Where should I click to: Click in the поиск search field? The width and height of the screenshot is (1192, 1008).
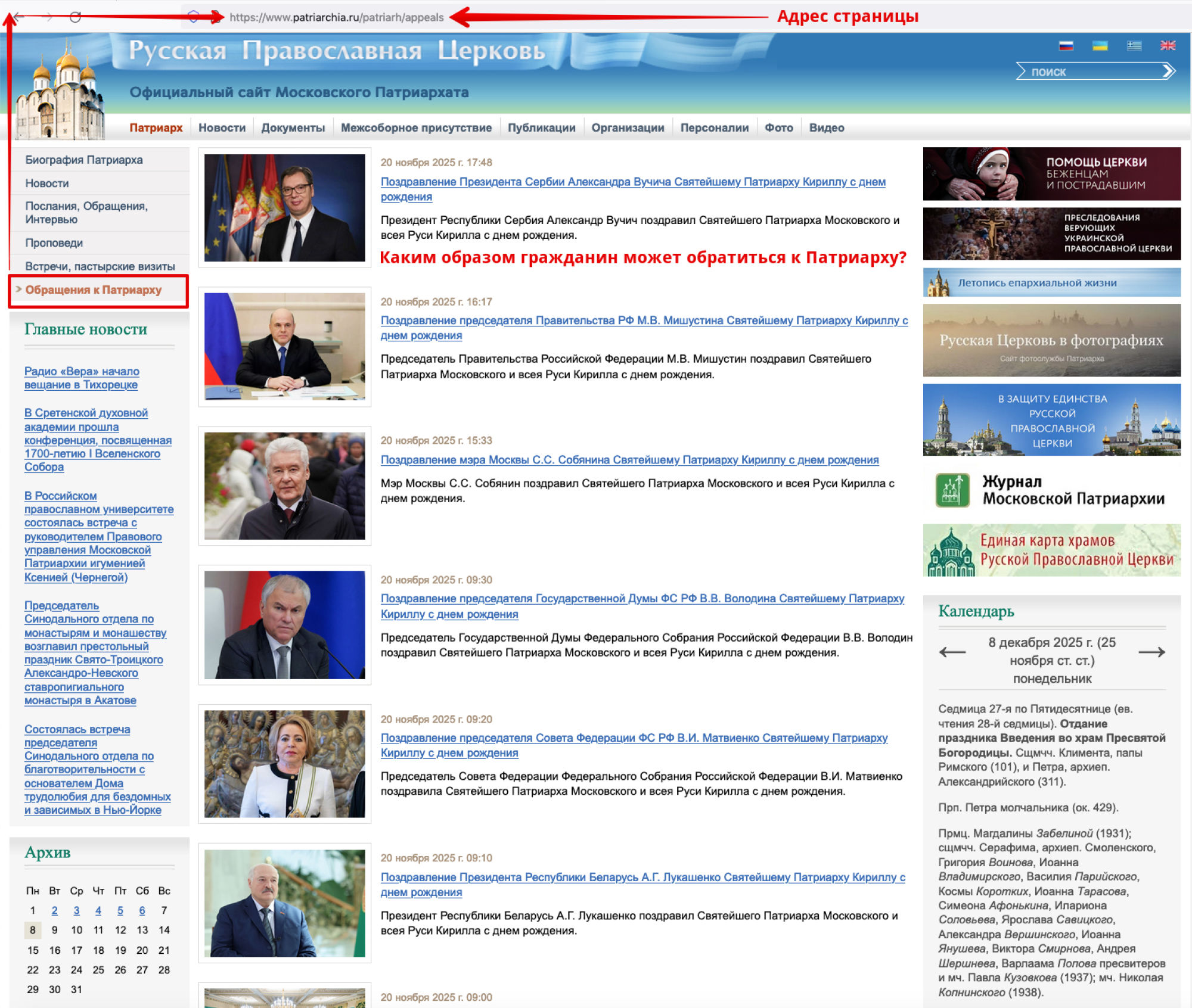(1091, 72)
